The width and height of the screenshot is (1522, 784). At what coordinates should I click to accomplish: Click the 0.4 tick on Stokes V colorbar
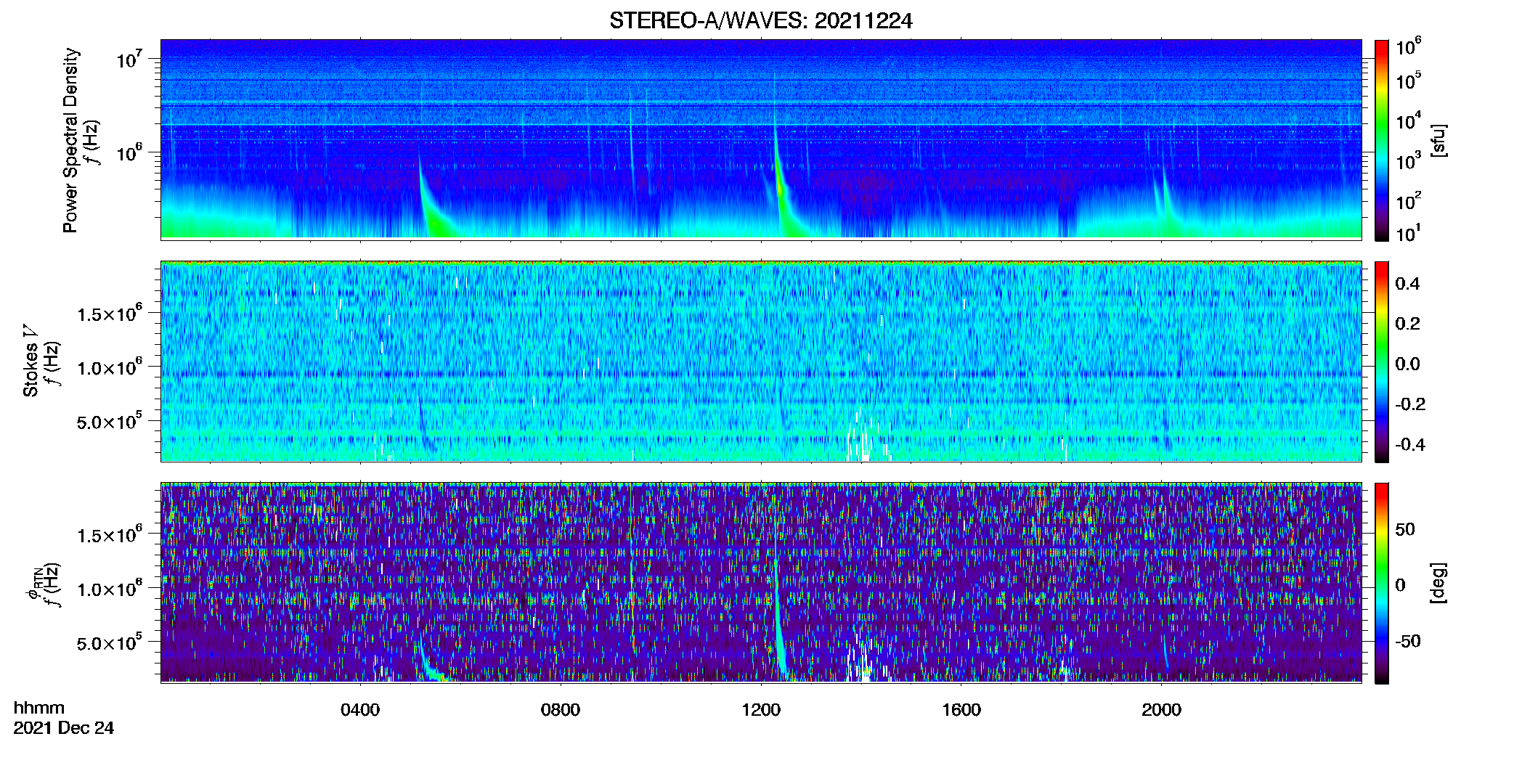[1407, 284]
